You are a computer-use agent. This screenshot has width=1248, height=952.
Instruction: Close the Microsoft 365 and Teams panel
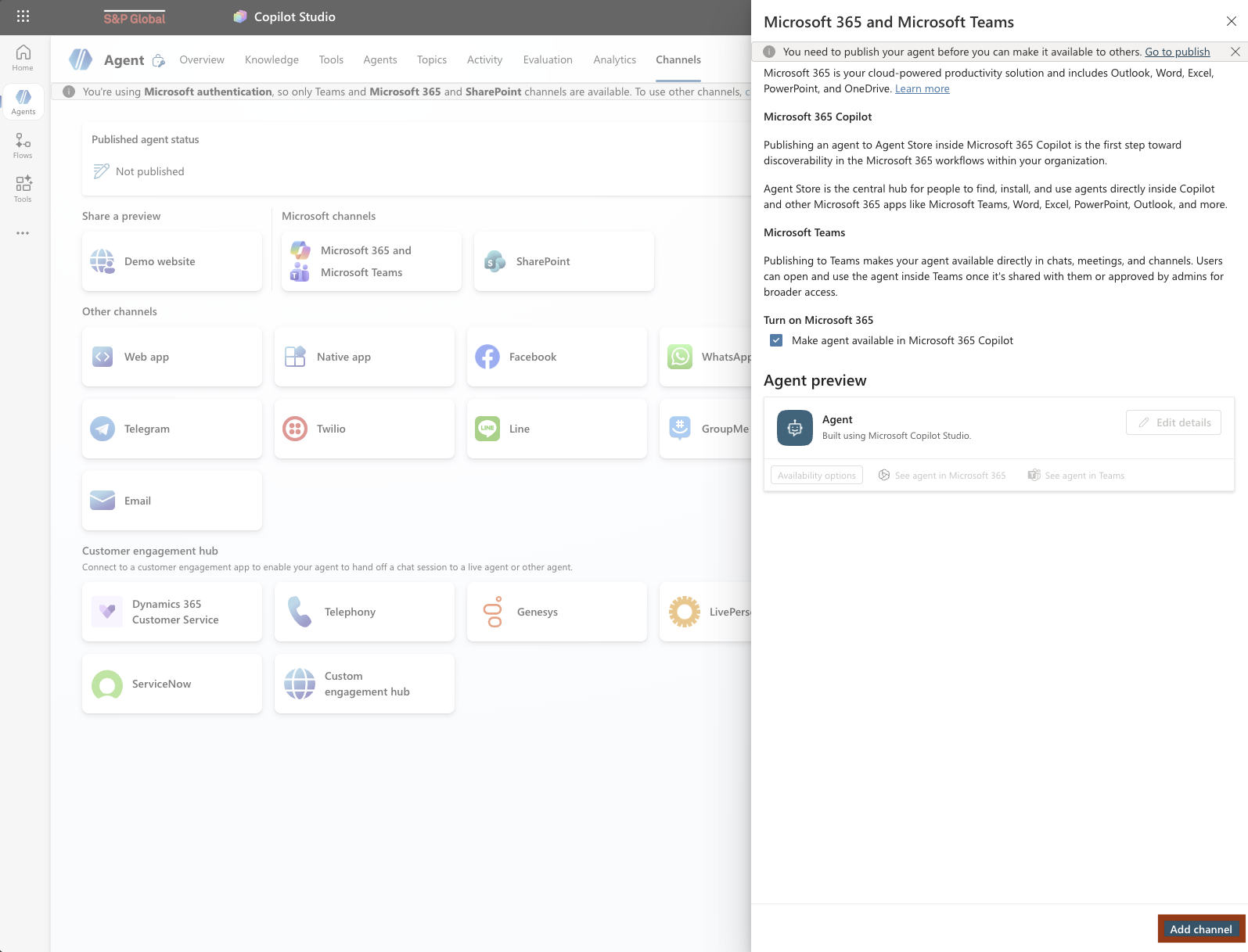pyautogui.click(x=1232, y=22)
